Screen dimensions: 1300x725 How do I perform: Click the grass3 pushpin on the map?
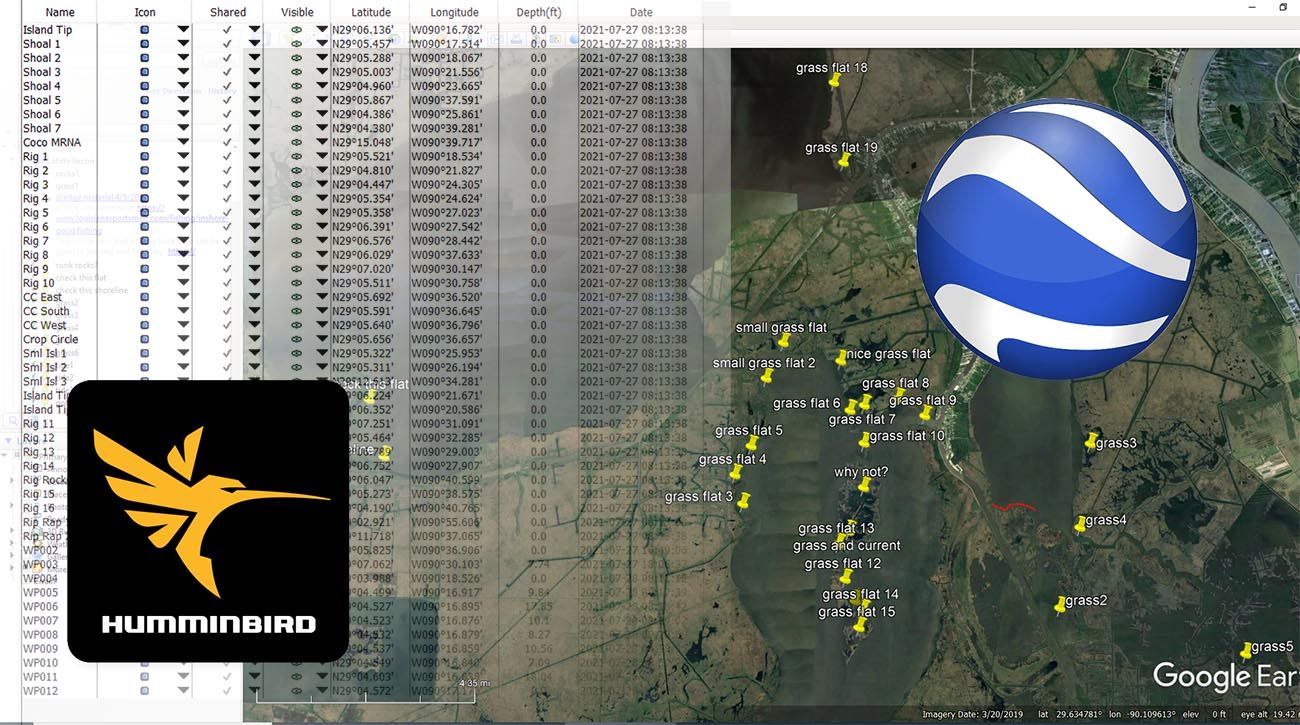click(1091, 440)
